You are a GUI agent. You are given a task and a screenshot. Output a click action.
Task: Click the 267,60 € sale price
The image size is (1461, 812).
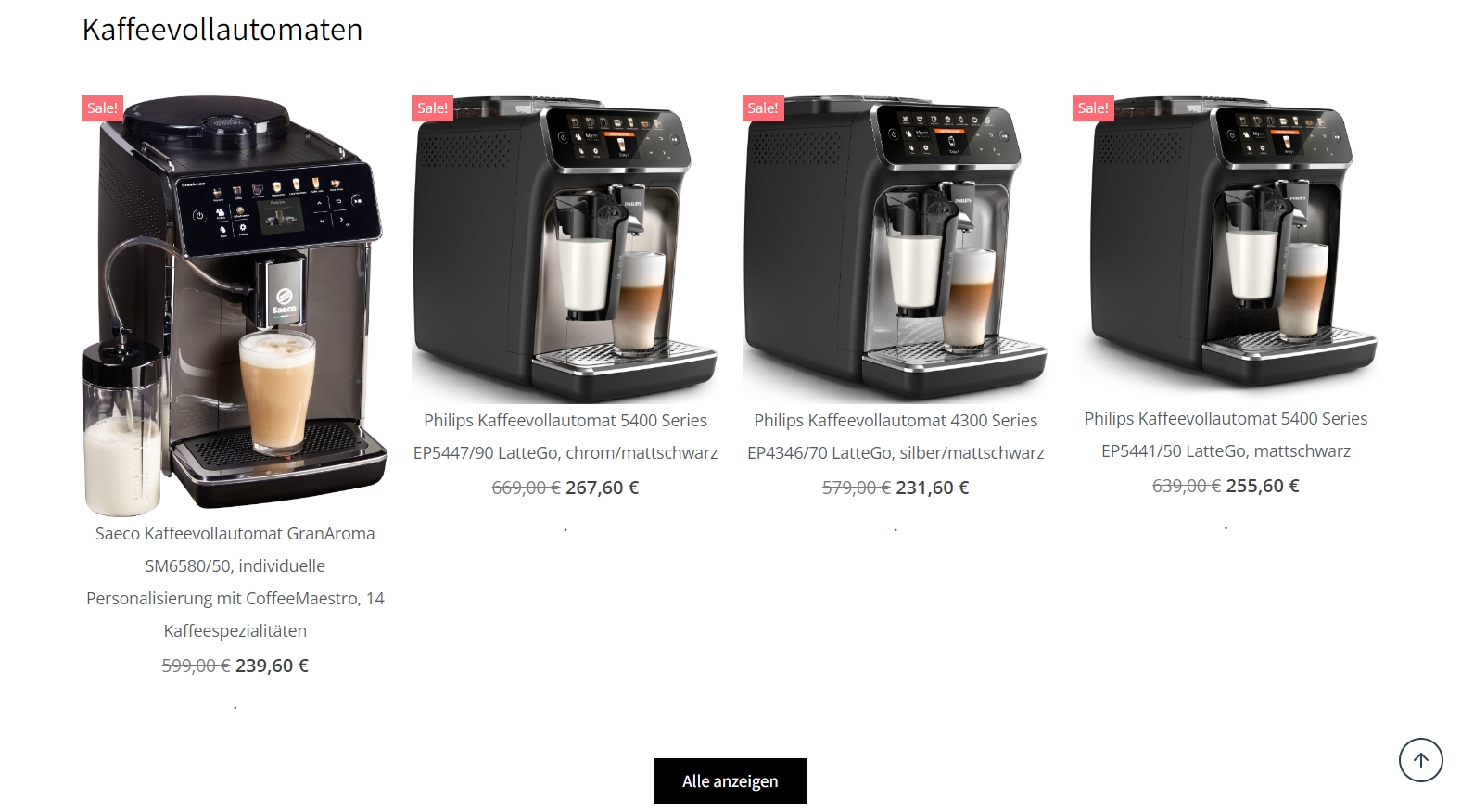click(x=602, y=488)
